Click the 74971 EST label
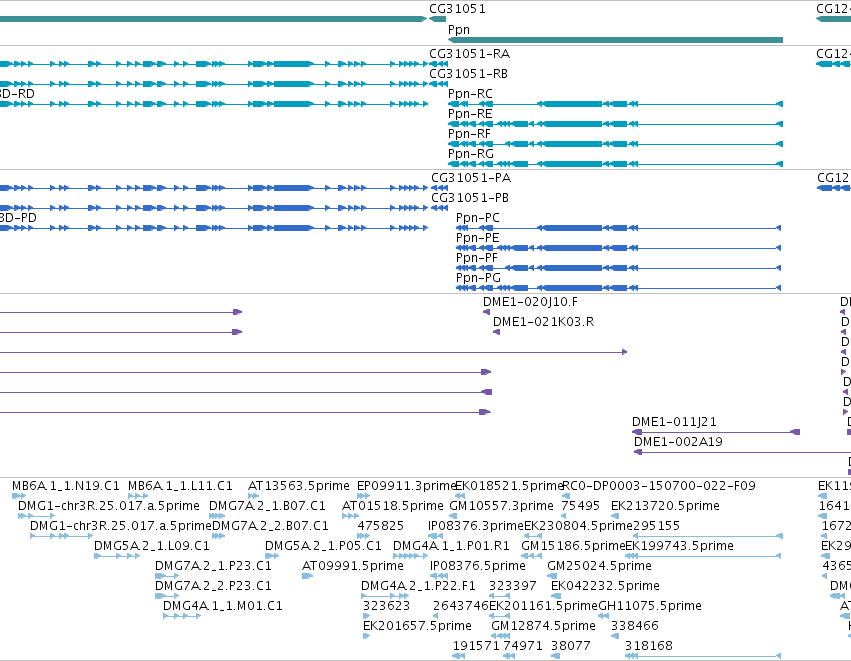The image size is (851, 661). point(523,646)
